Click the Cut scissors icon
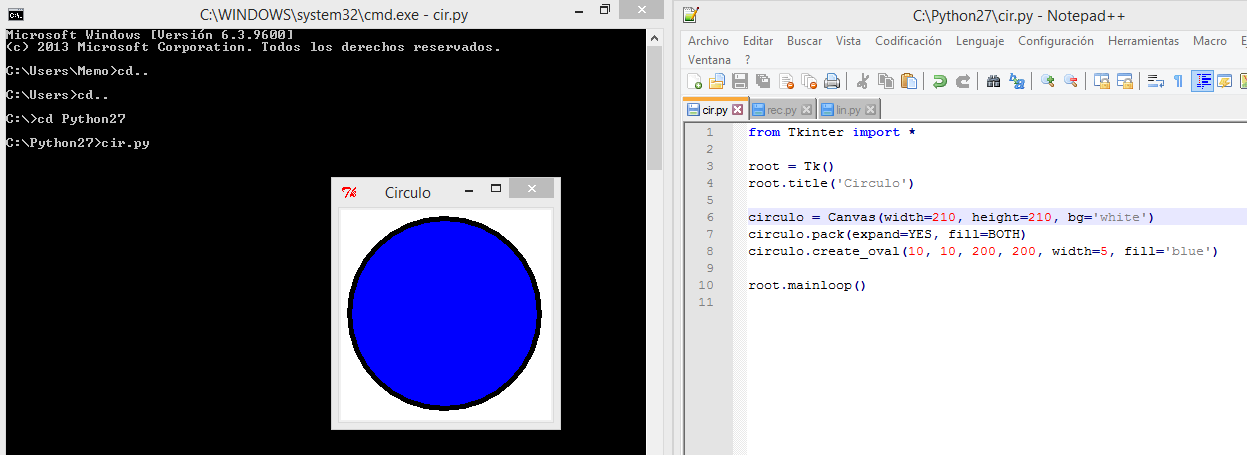The image size is (1247, 455). click(862, 81)
